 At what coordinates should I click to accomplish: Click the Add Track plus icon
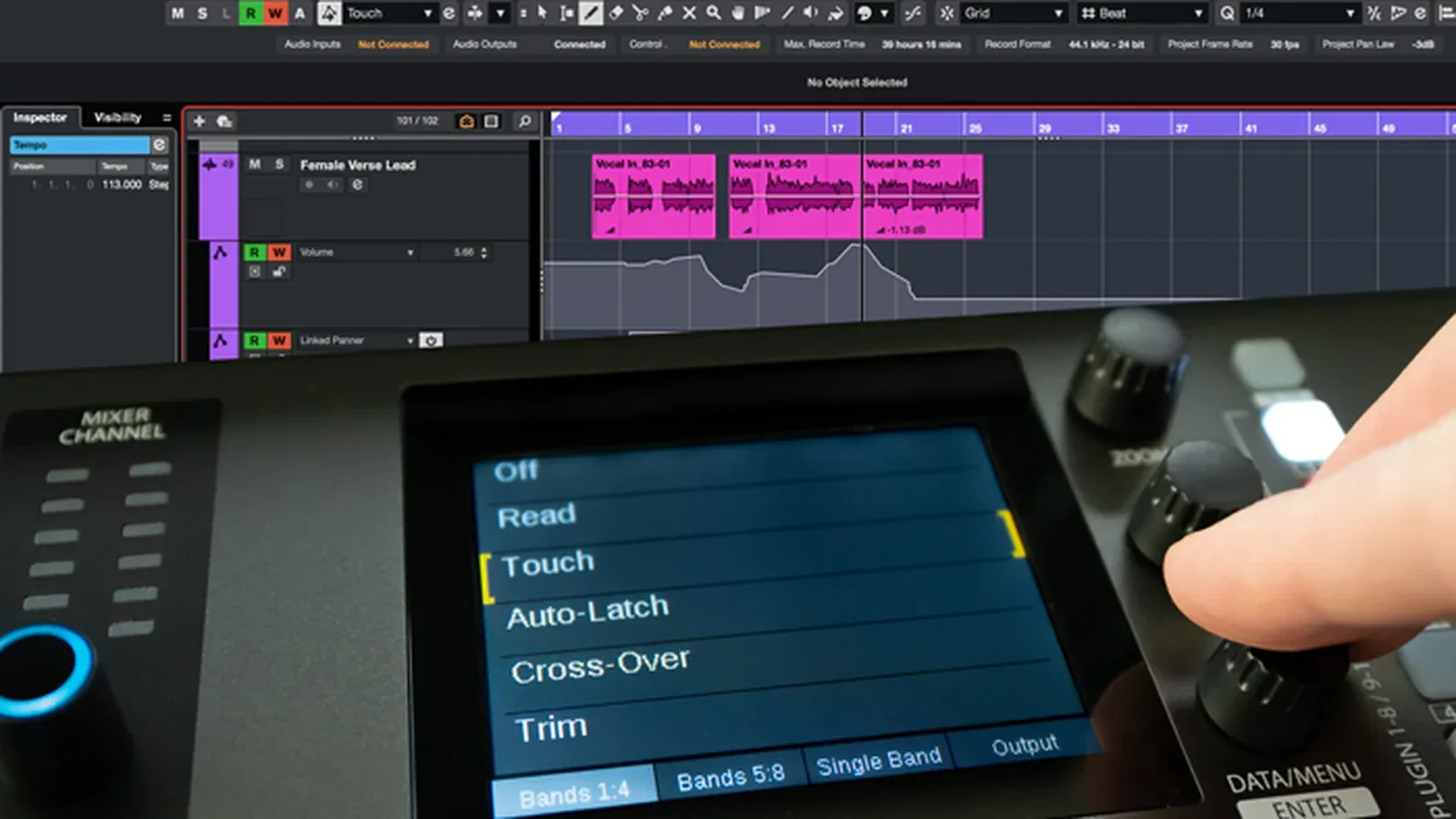pyautogui.click(x=199, y=121)
